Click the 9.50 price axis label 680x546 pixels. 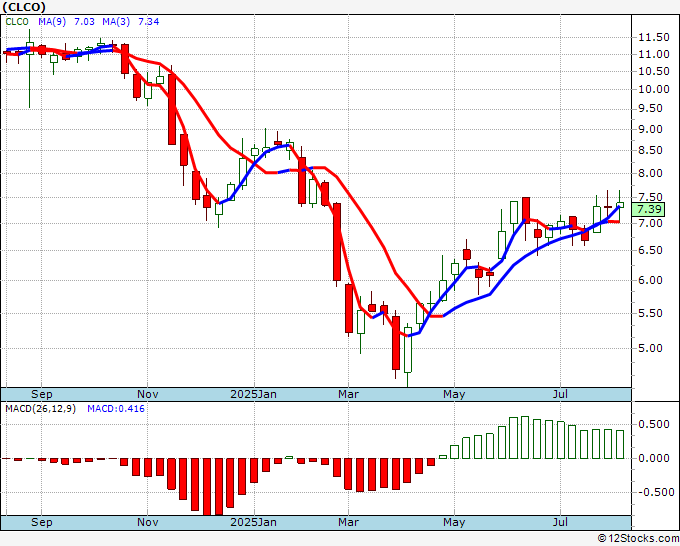651,108
